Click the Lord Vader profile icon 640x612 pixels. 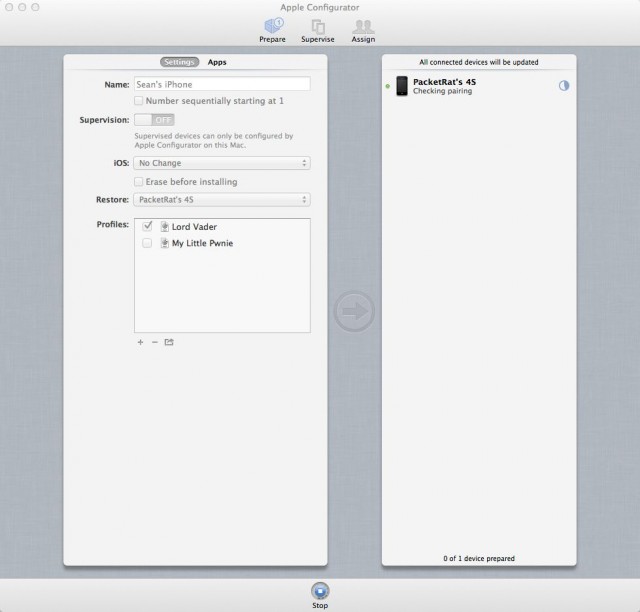click(x=164, y=227)
